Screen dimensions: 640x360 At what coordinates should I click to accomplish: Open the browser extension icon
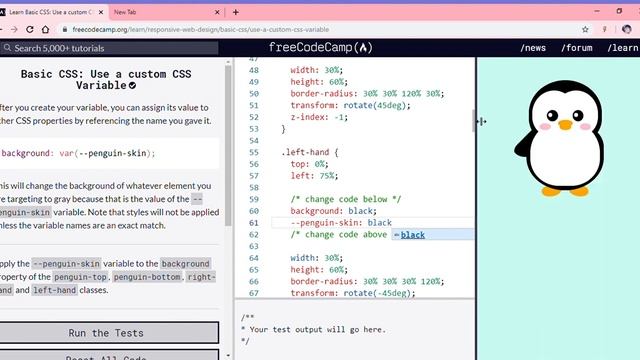click(x=604, y=29)
